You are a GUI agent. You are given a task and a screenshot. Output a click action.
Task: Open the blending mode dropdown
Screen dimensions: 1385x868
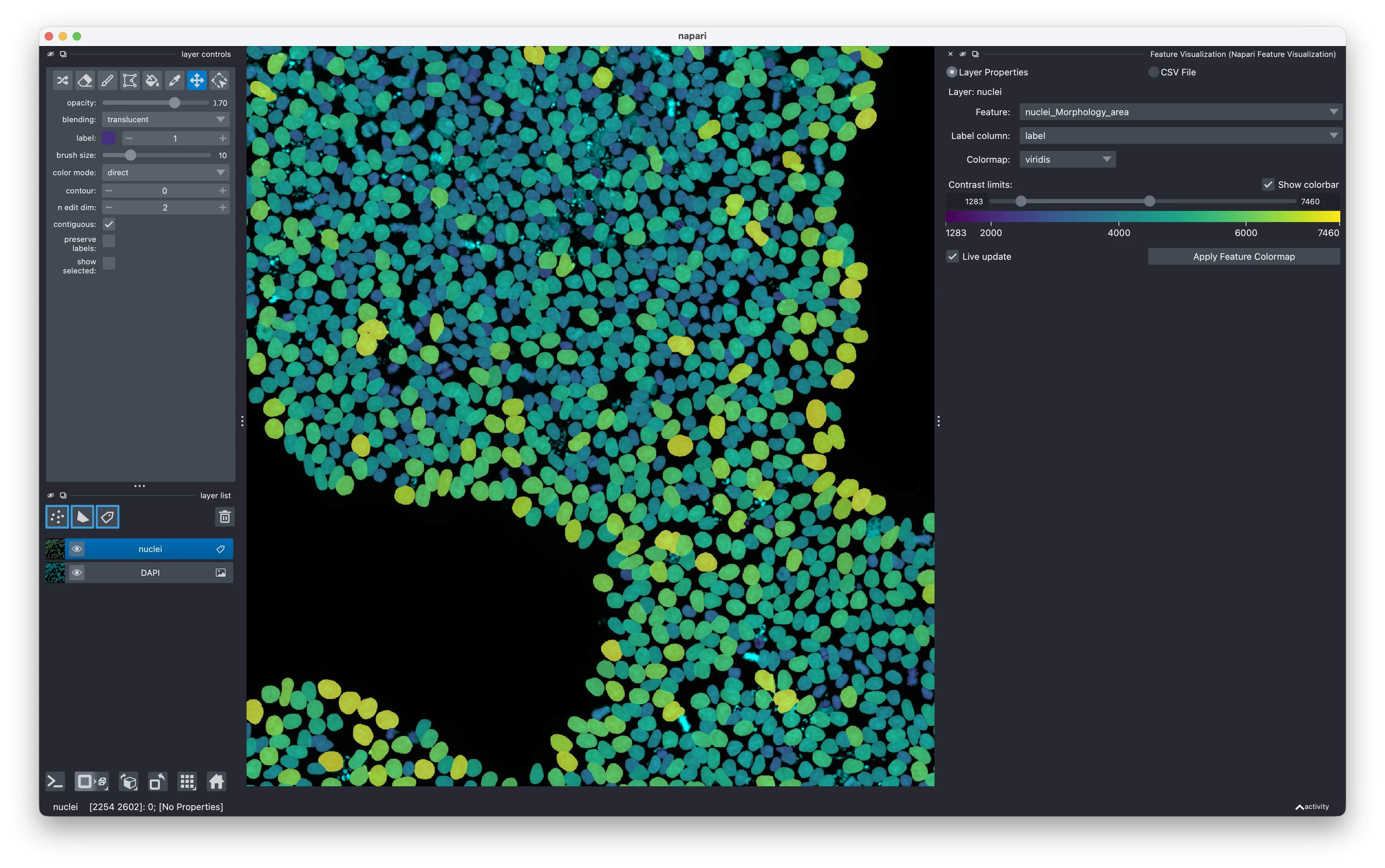pos(166,119)
